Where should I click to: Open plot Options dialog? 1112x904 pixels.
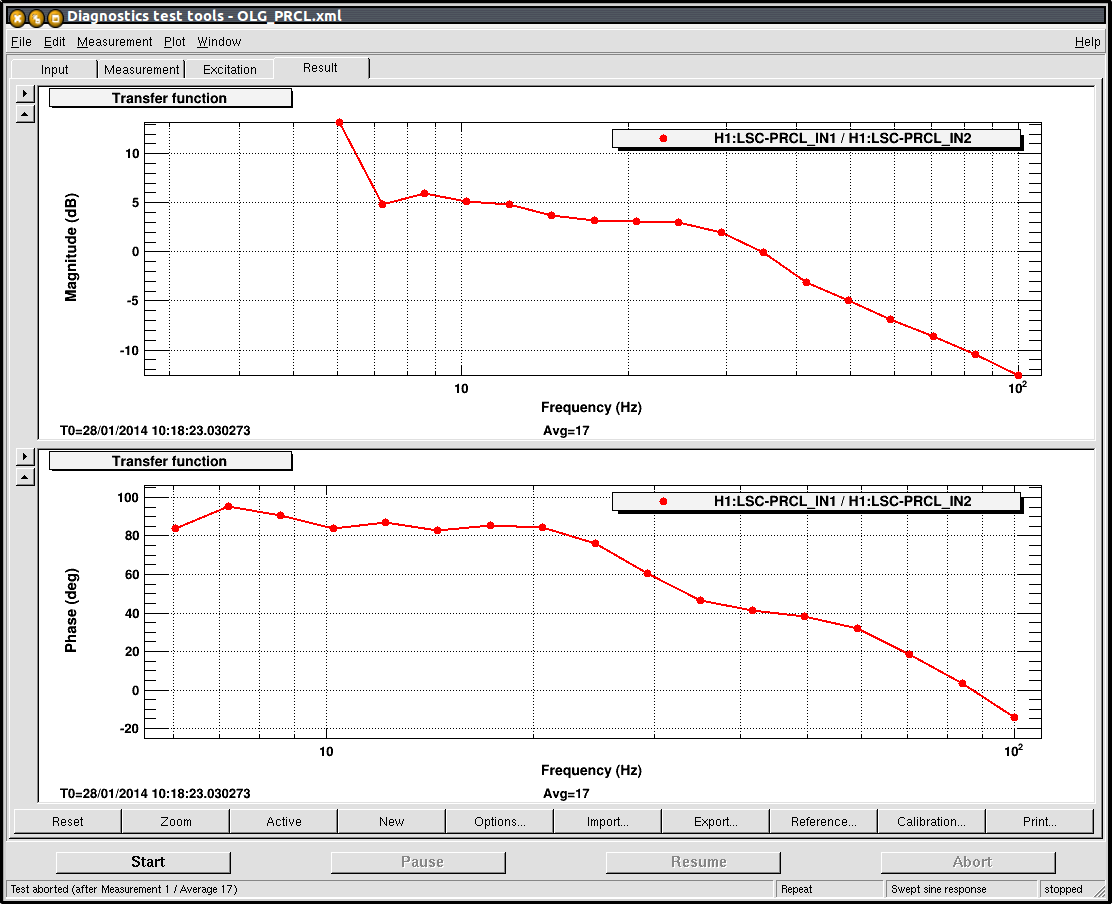point(500,821)
